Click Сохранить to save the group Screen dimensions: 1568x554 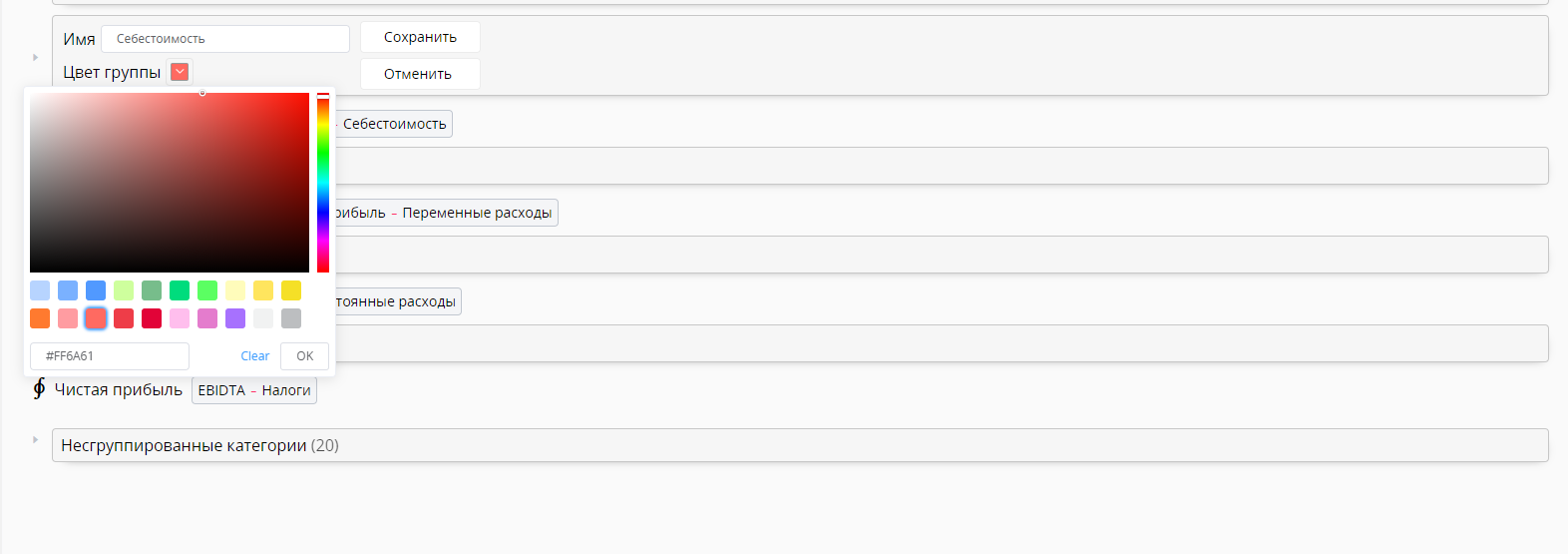tap(420, 37)
